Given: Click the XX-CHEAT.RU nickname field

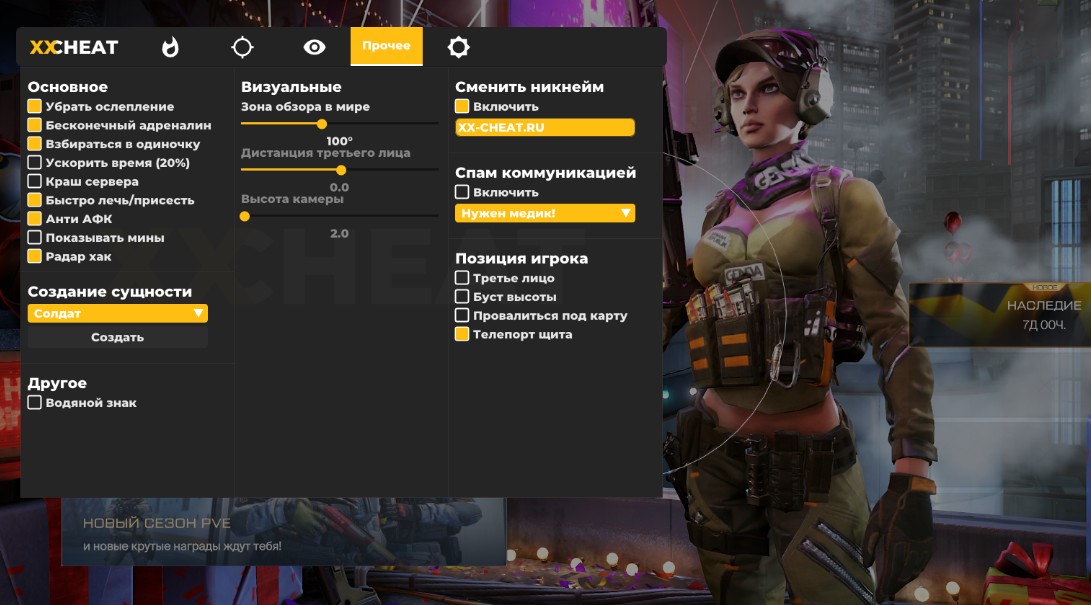Looking at the screenshot, I should click(545, 127).
